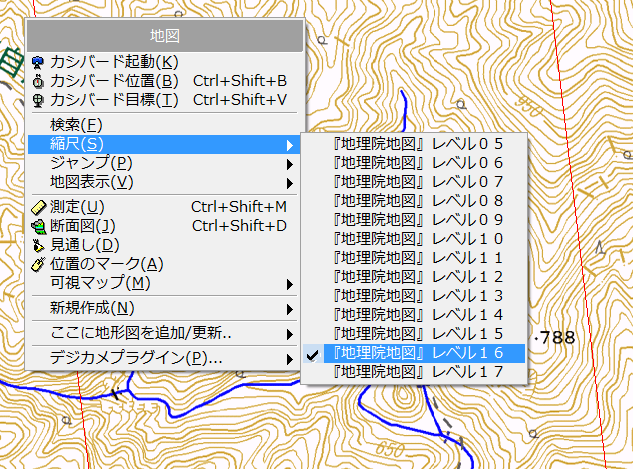Select 地理院地図 レベル11 scale
The height and width of the screenshot is (469, 633).
[x=414, y=258]
